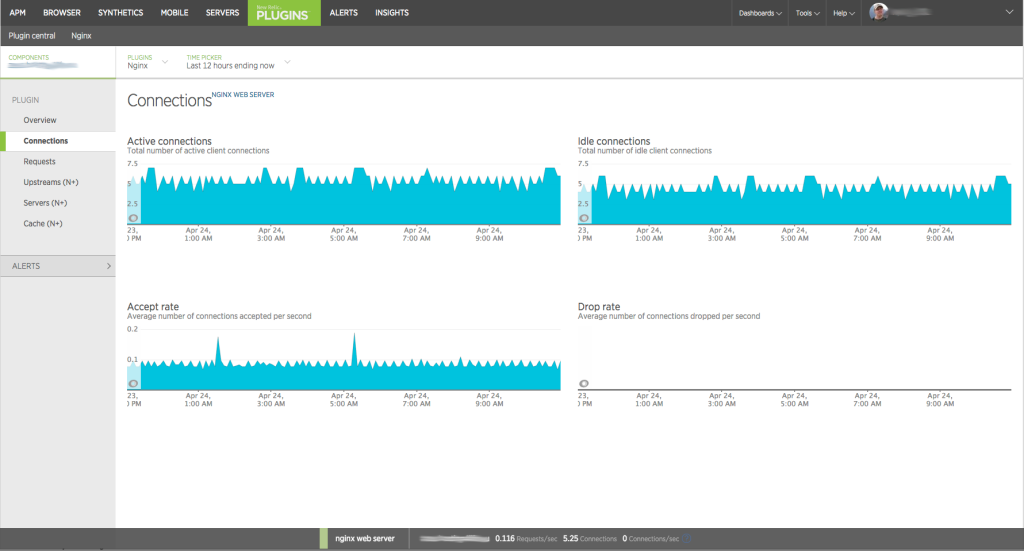This screenshot has height=551, width=1024.
Task: Click the 5.25 Connections footer metric
Action: pyautogui.click(x=590, y=539)
